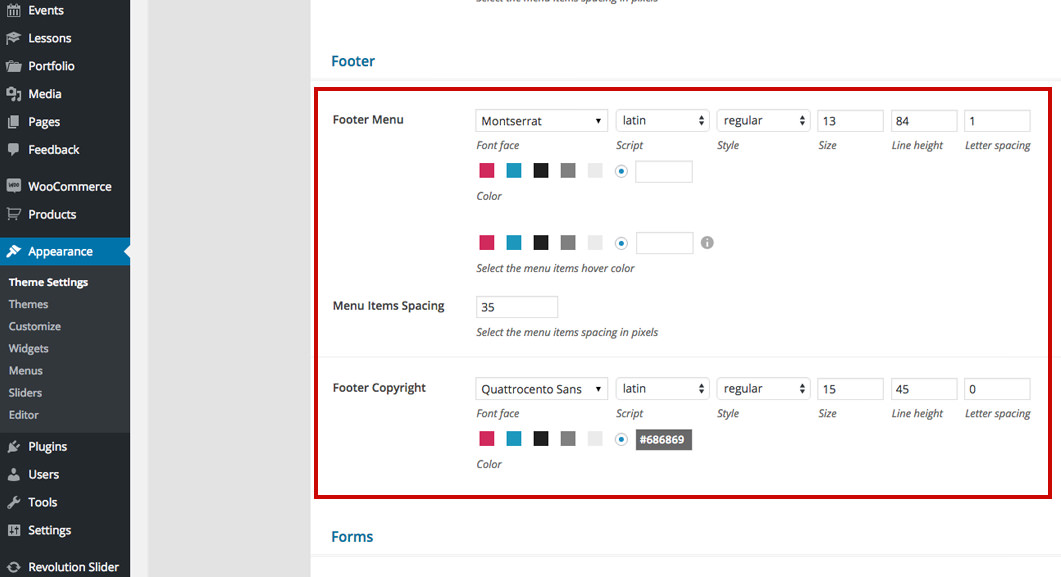The image size is (1061, 577).
Task: Open Footer Menu script dropdown set to latin
Action: pyautogui.click(x=662, y=120)
